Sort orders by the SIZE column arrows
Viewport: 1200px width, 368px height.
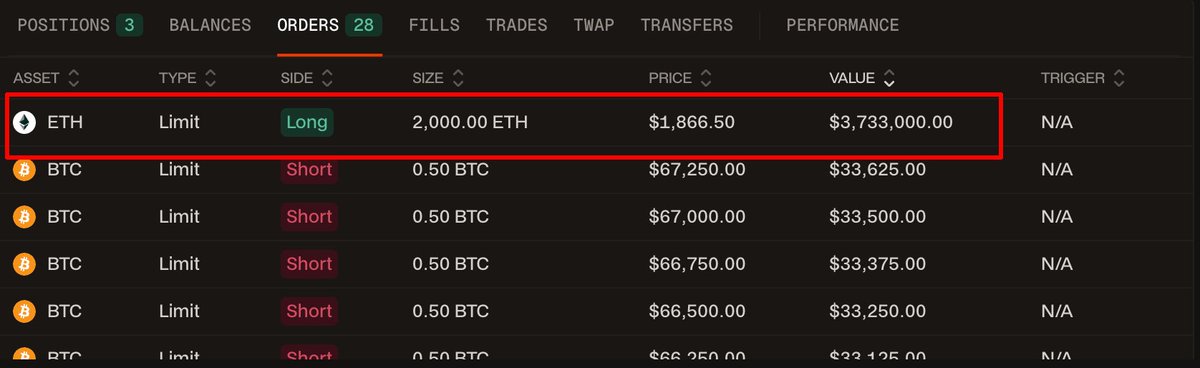click(458, 77)
